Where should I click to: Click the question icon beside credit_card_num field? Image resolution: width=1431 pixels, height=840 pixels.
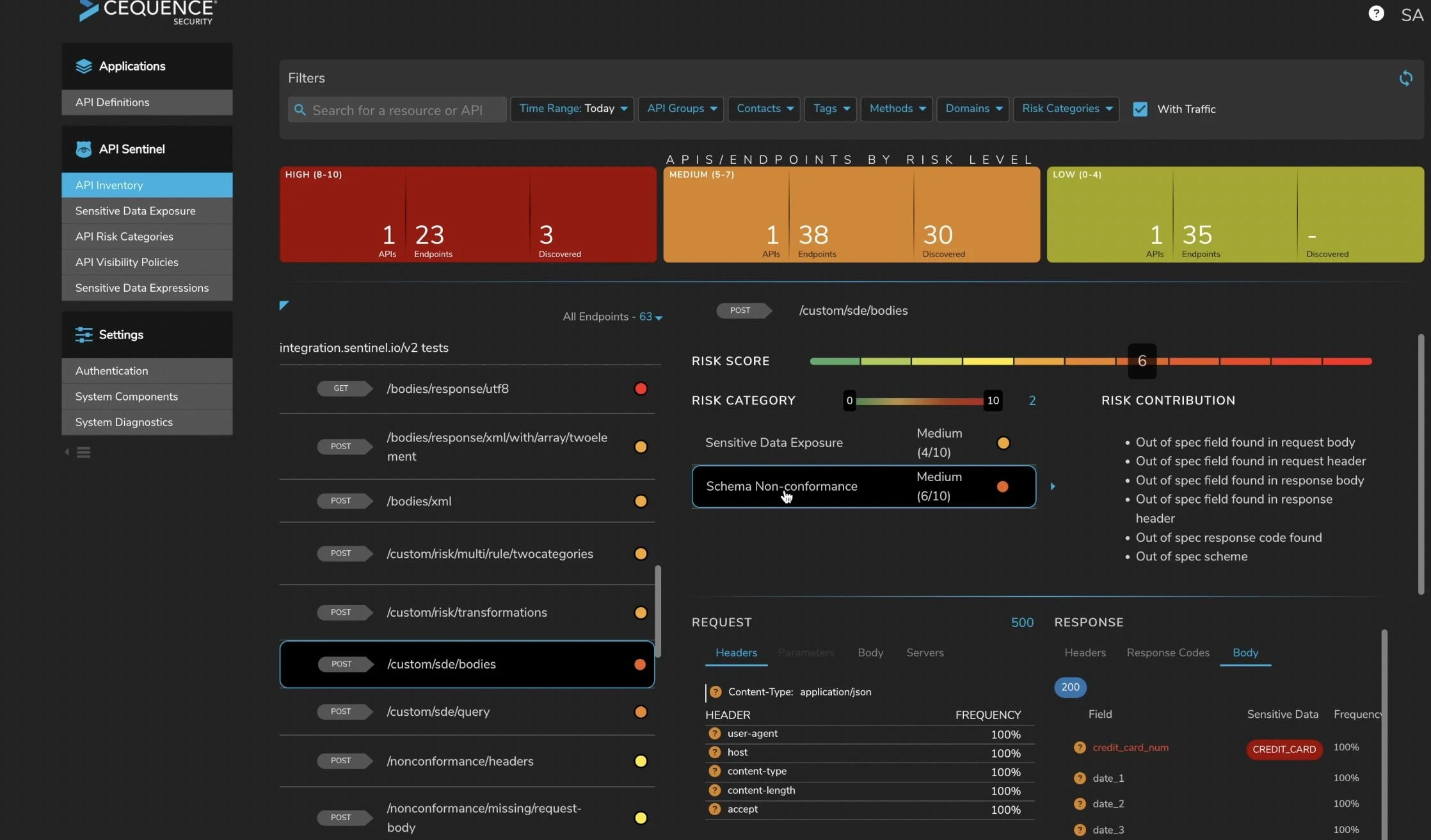1080,747
